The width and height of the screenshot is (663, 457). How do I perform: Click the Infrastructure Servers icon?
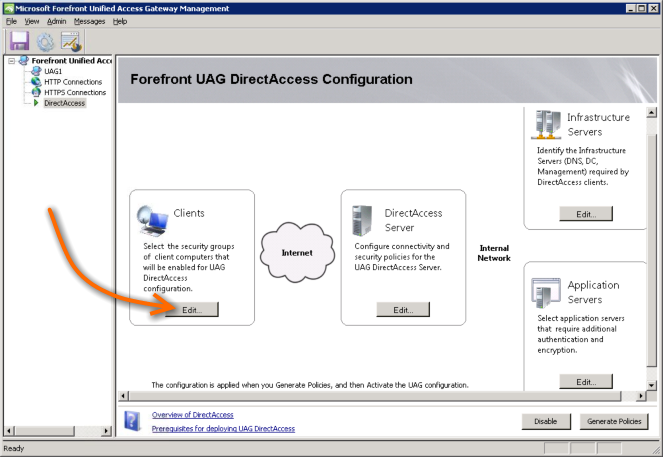pyautogui.click(x=546, y=124)
